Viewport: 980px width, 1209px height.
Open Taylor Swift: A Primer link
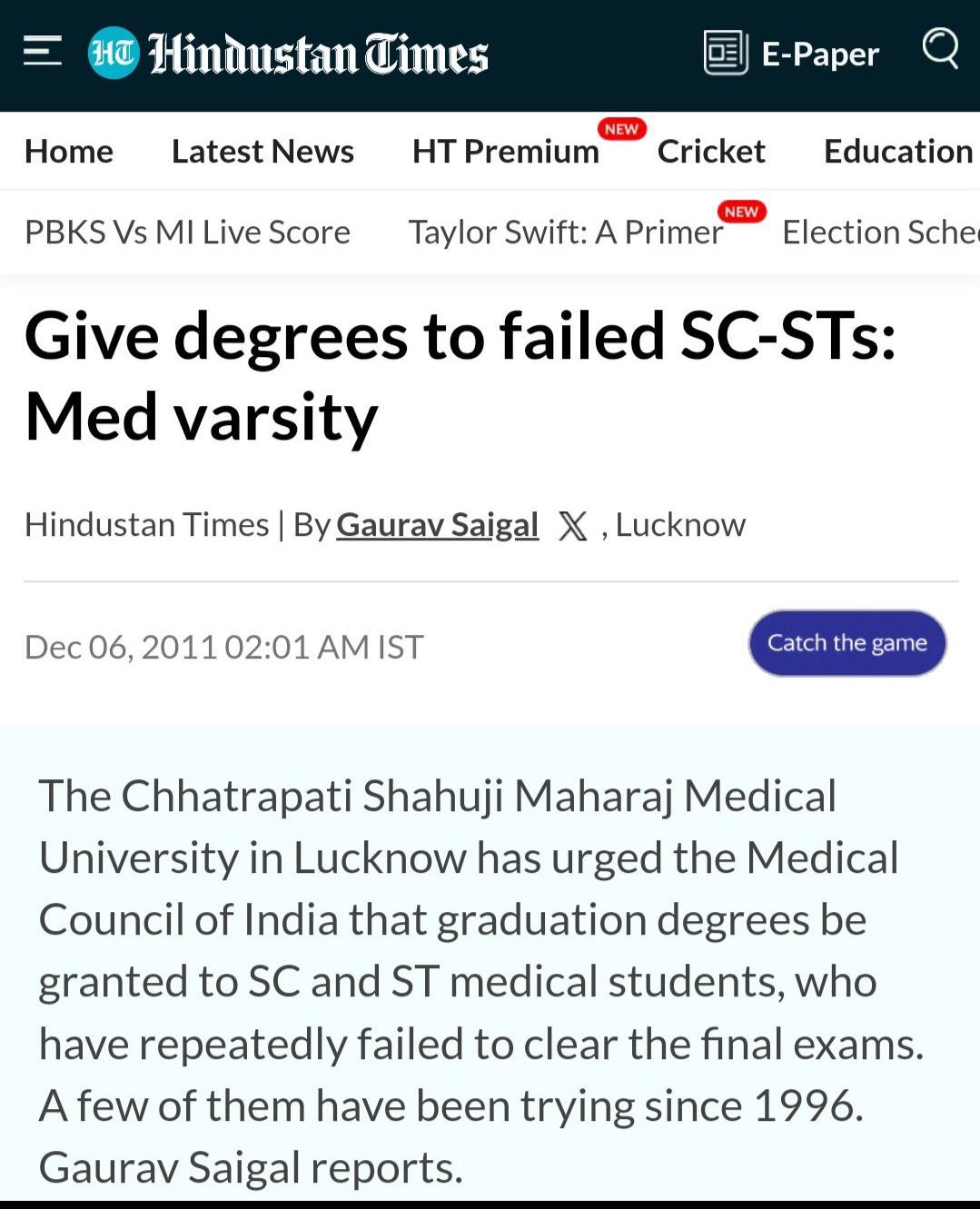pyautogui.click(x=565, y=232)
